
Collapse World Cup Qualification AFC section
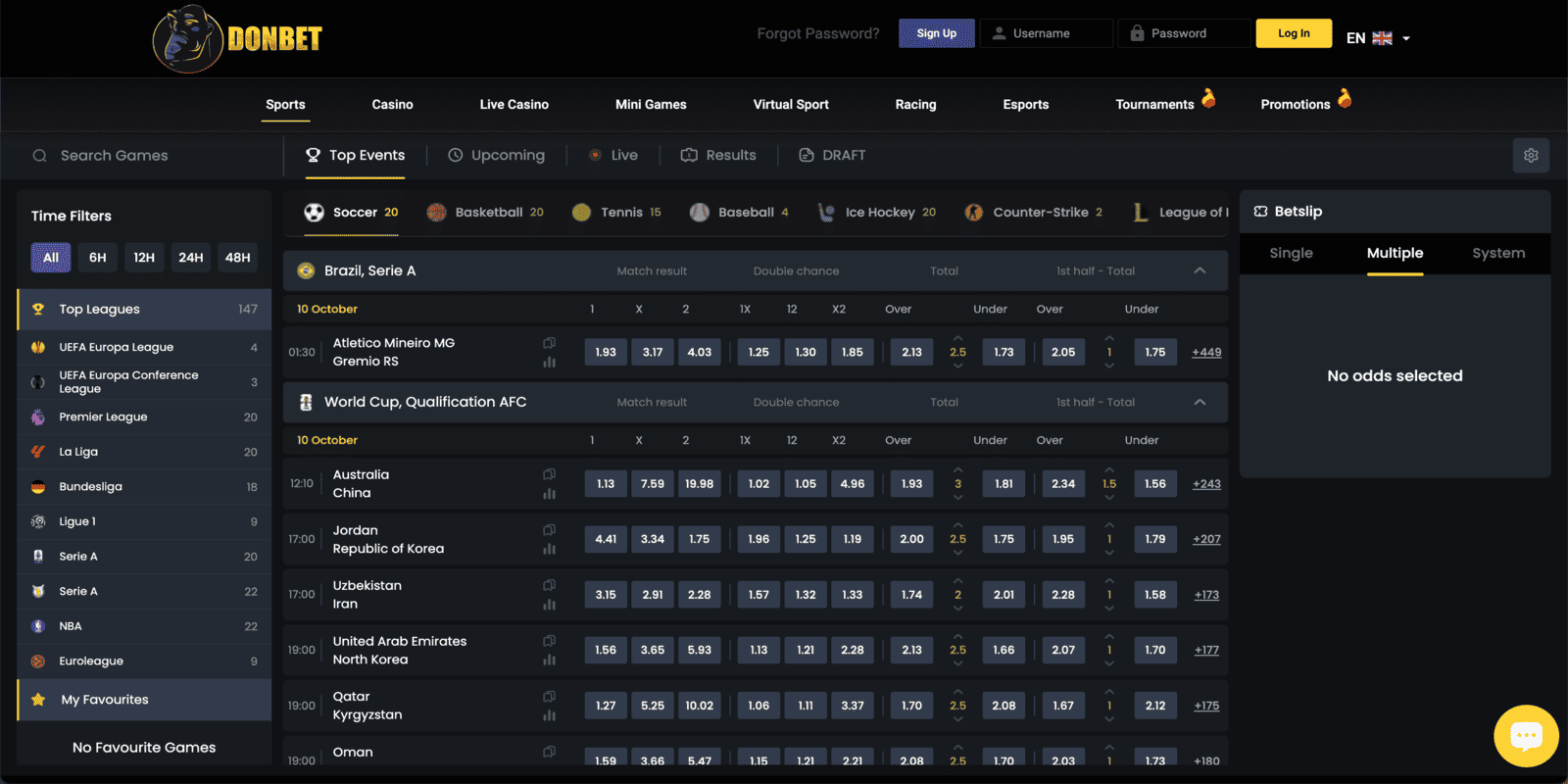(1200, 402)
